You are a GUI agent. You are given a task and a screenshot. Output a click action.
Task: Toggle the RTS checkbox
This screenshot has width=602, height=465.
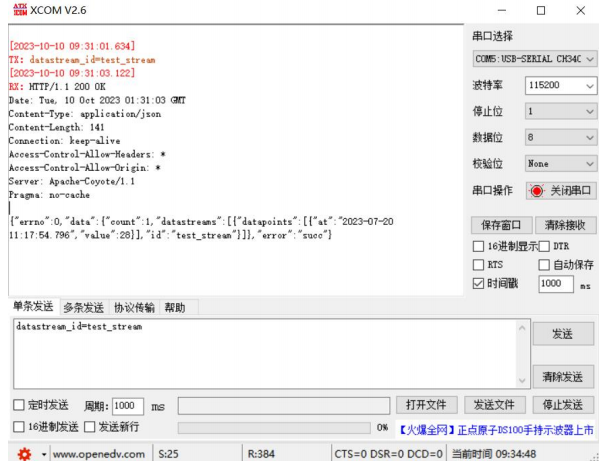click(479, 265)
